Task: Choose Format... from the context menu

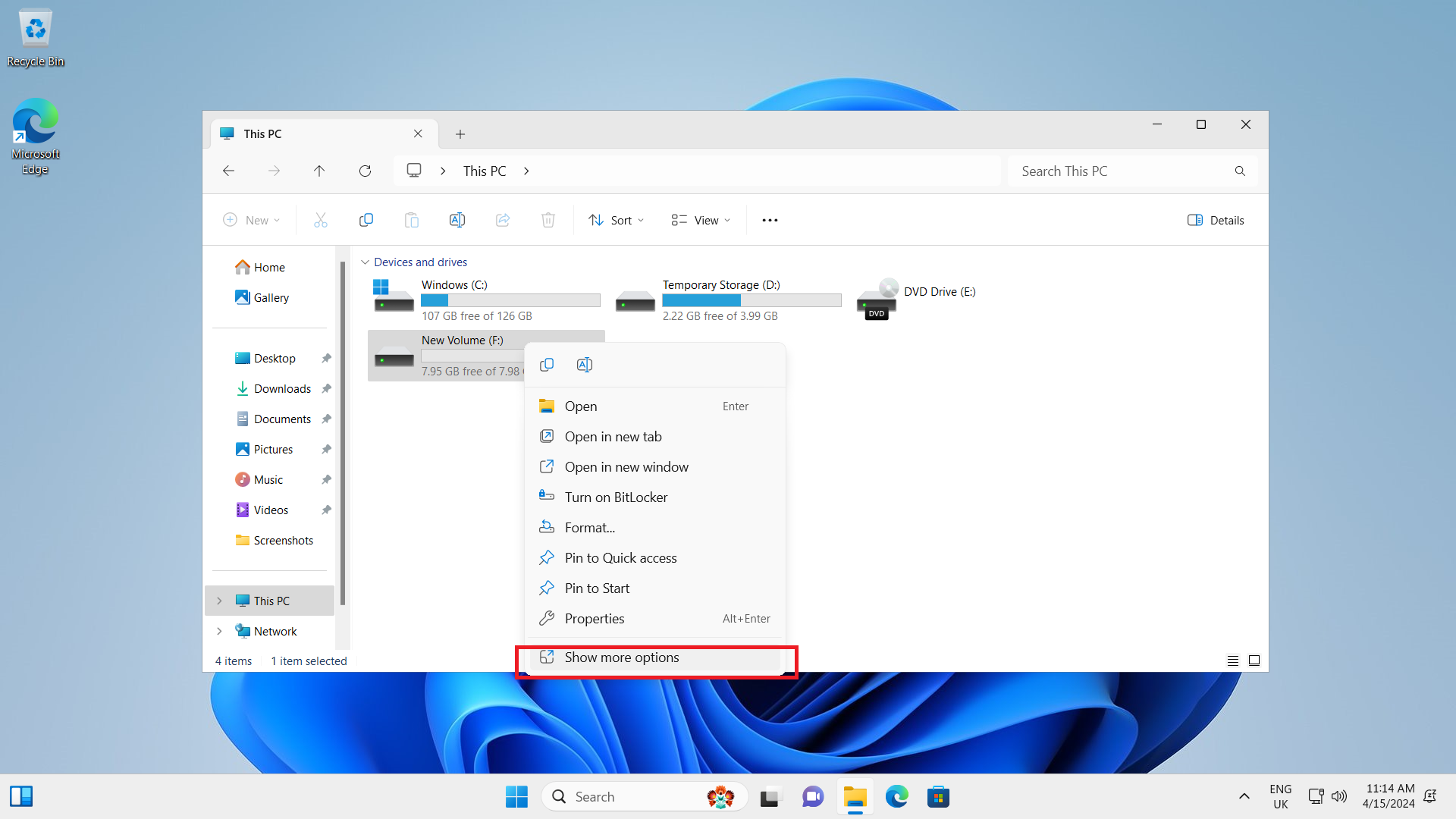Action: [x=589, y=528]
